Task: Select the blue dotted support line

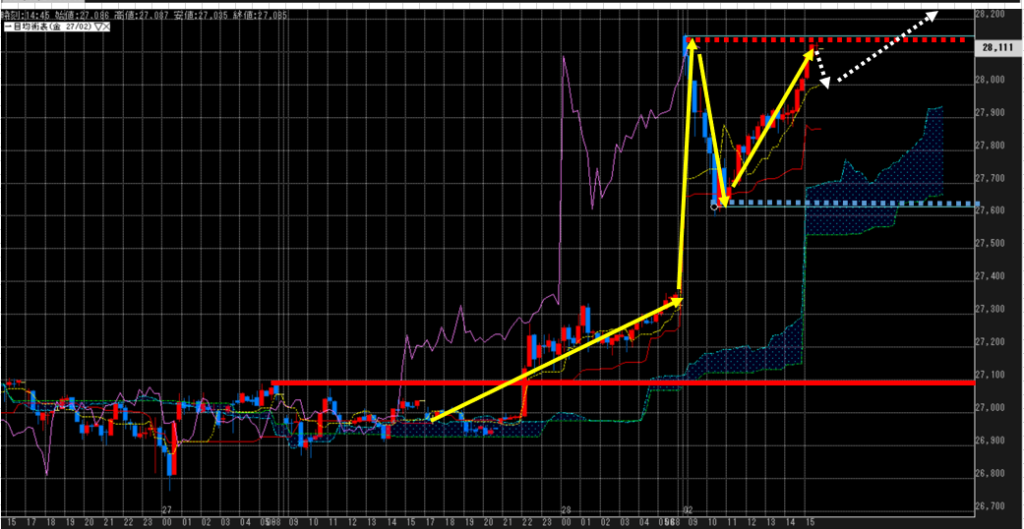Action: coord(850,203)
